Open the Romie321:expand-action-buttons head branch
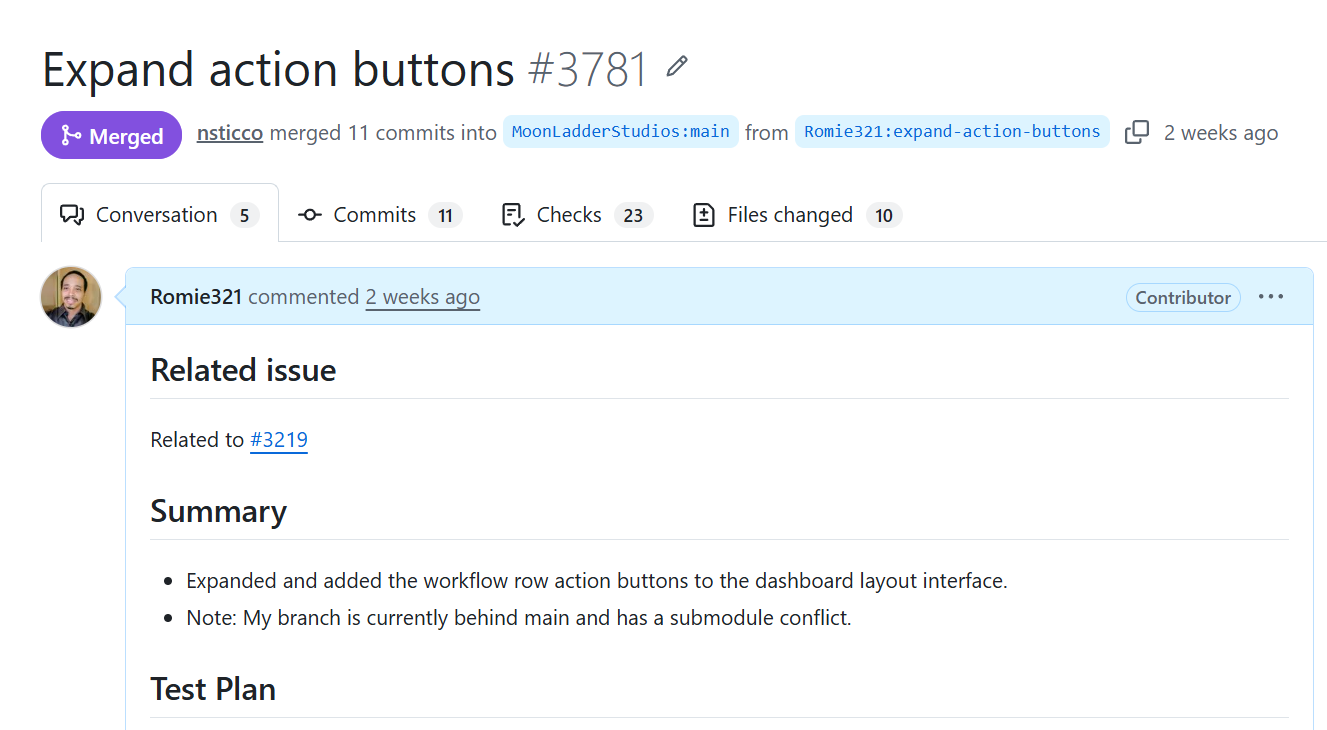 pyautogui.click(x=952, y=132)
